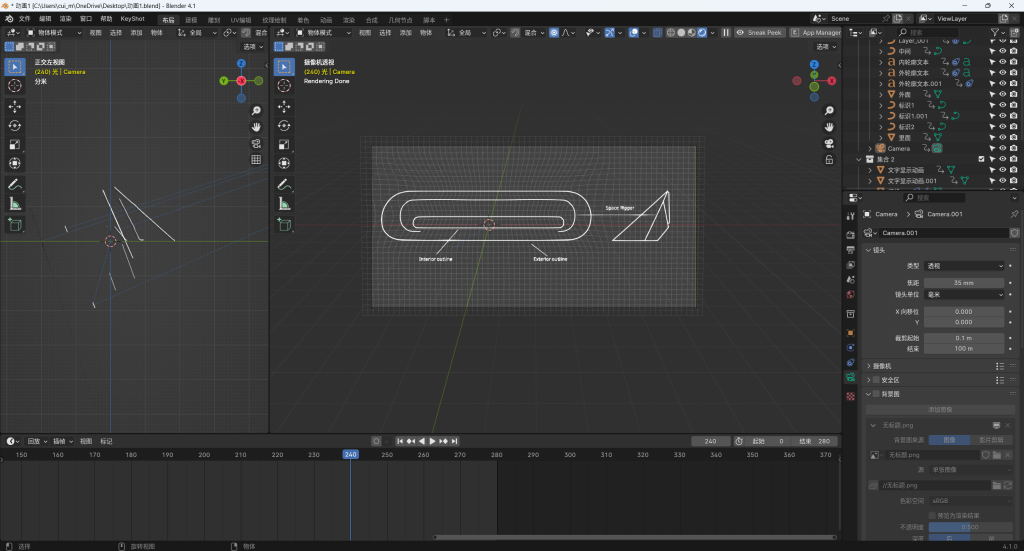Adjust the 不透明度 0.500 slider
Viewport: 1024px width, 551px height.
970,527
